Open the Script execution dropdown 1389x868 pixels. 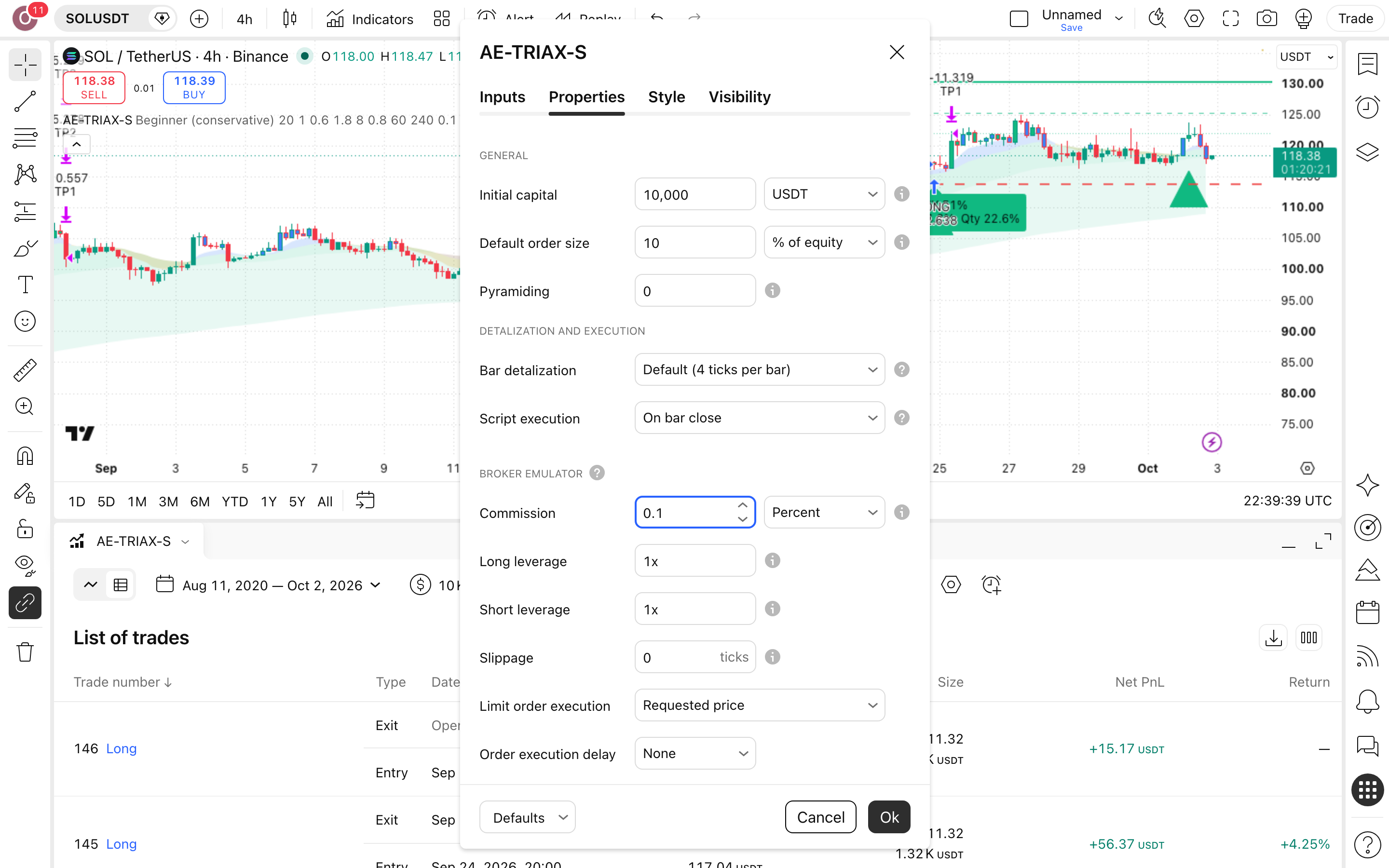[x=759, y=418]
